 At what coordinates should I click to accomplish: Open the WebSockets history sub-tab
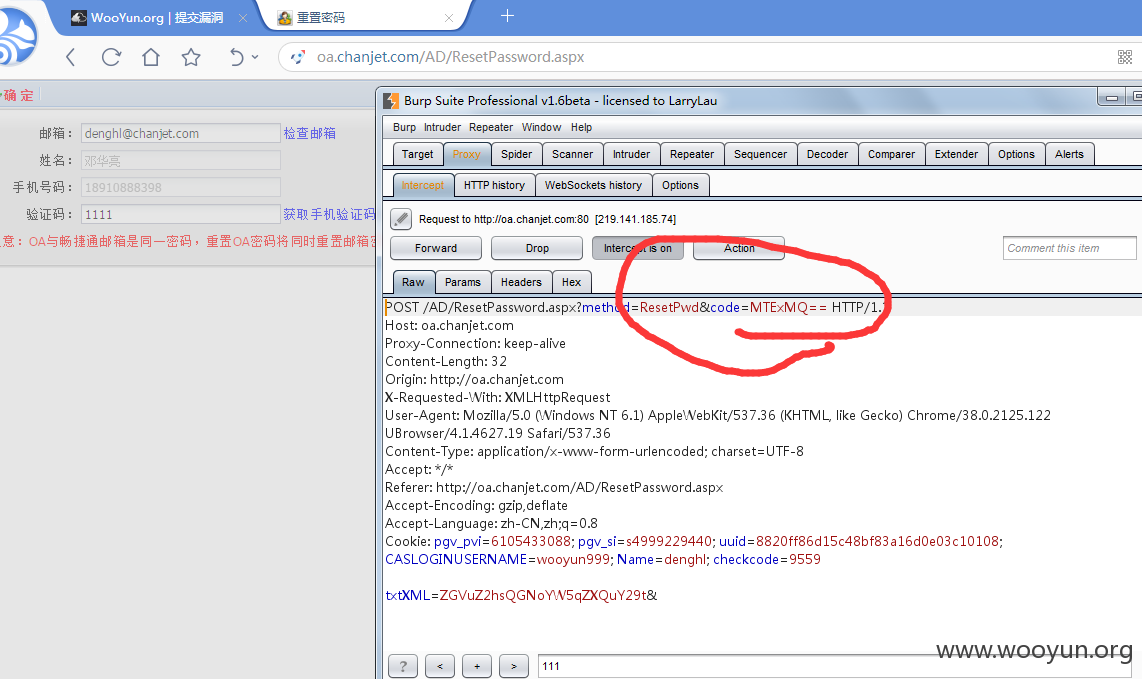point(594,185)
